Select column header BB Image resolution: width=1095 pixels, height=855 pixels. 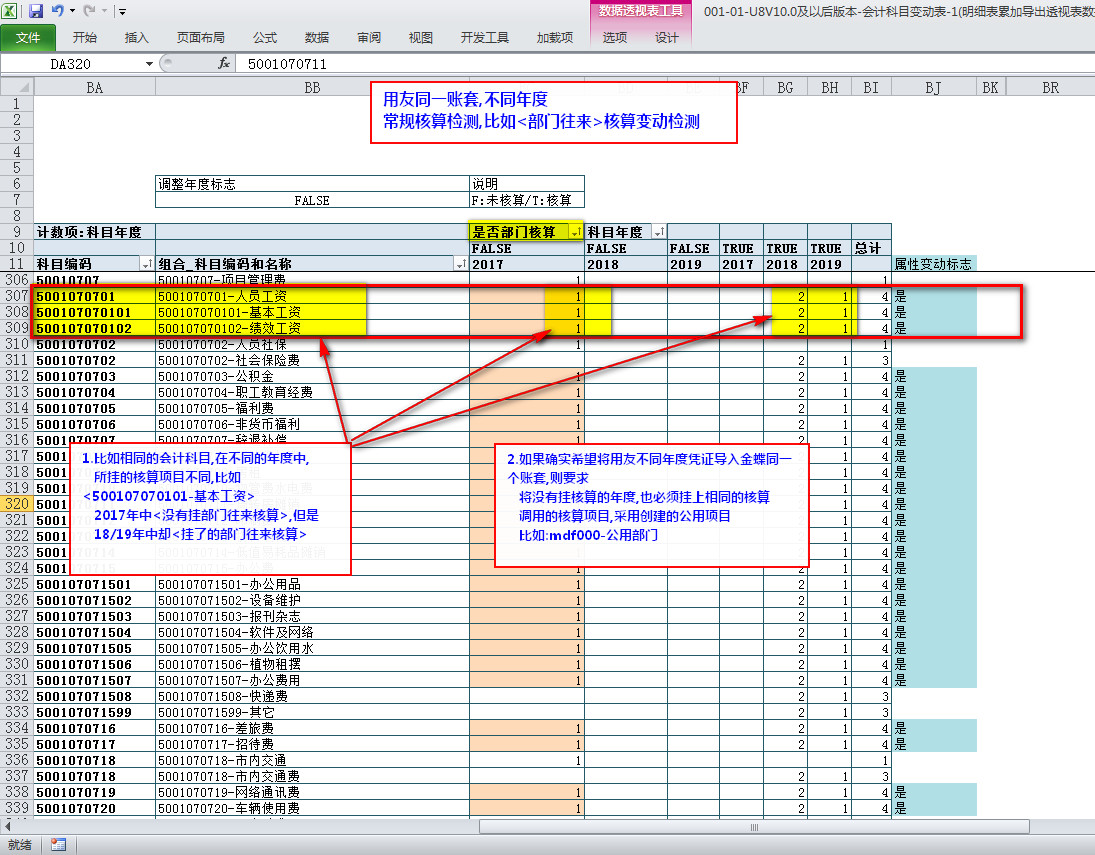[x=312, y=88]
